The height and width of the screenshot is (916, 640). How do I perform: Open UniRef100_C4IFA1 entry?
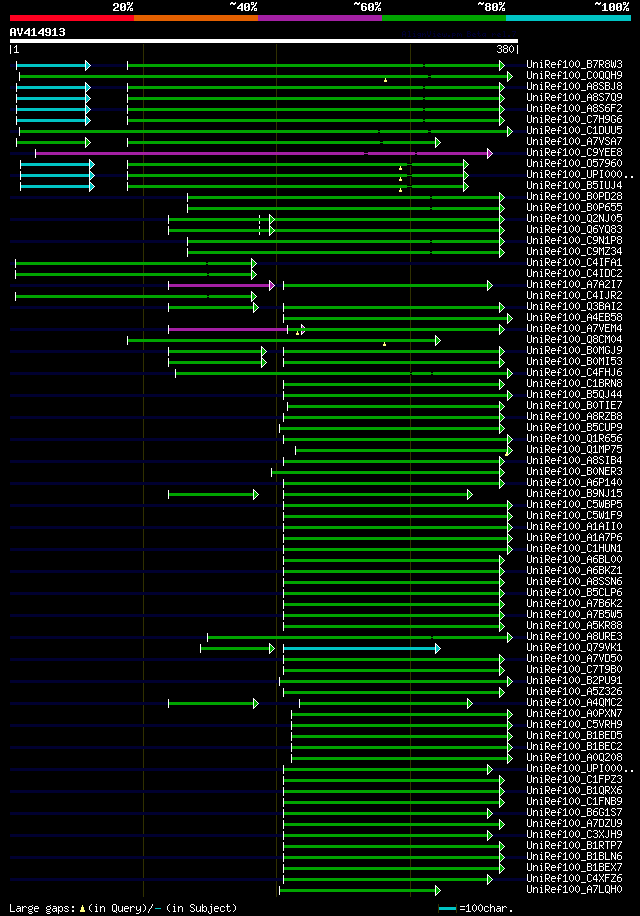point(574,262)
